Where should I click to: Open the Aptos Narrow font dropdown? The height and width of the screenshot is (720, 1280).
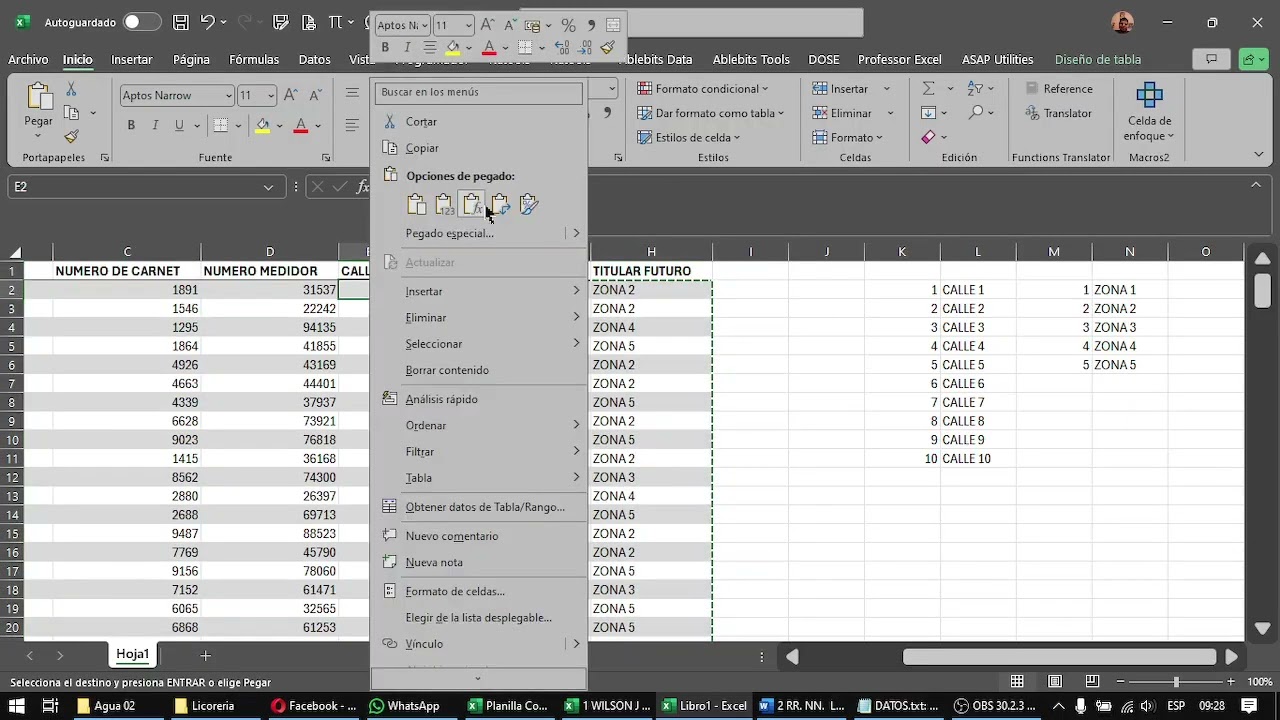[228, 96]
